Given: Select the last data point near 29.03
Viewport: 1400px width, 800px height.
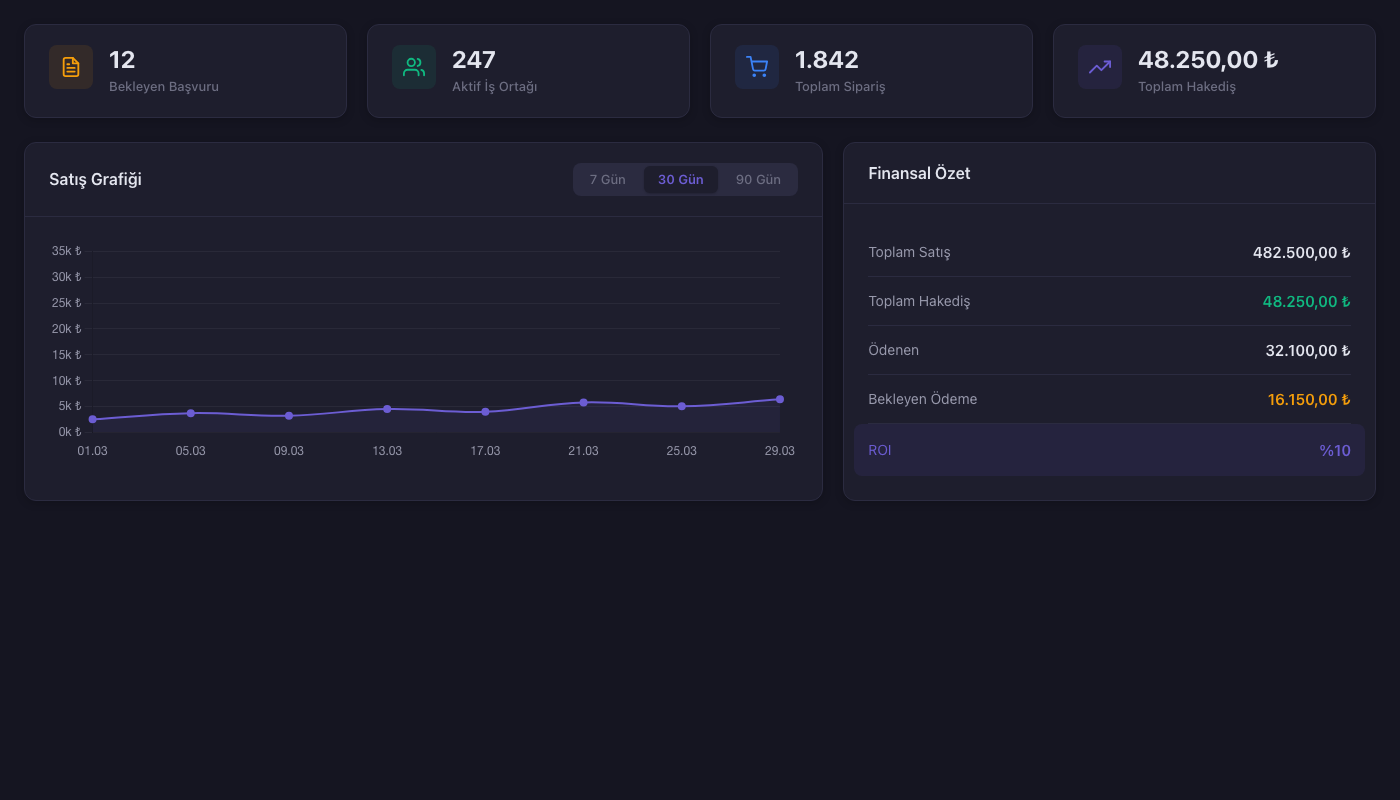Looking at the screenshot, I should point(780,398).
